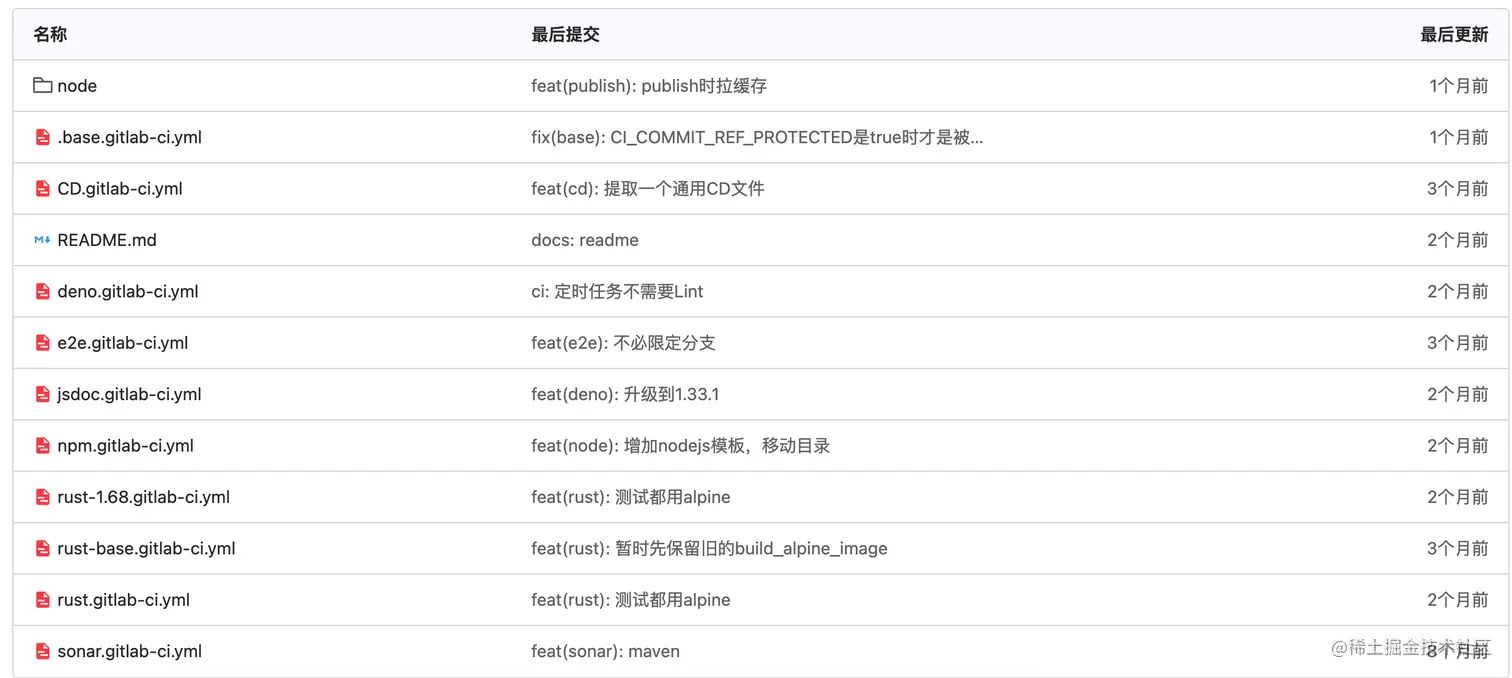
Task: View commit 'feat(cd): 提取一个通用CD文件'
Action: pos(648,189)
